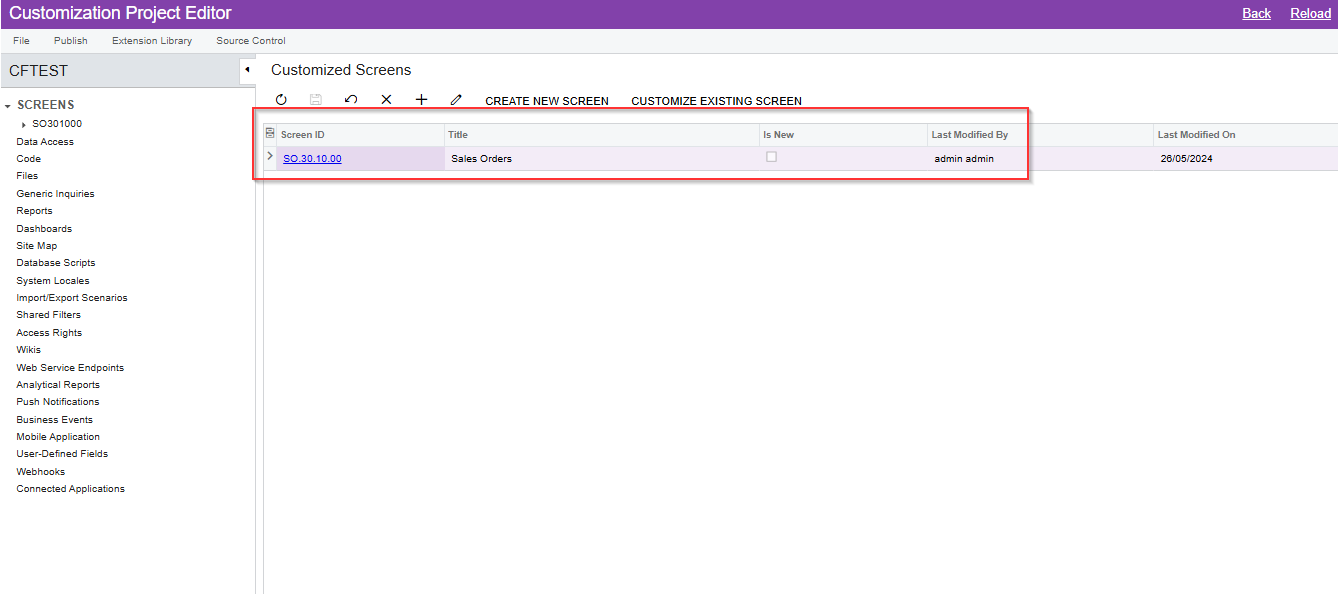1338x594 pixels.
Task: Select the SO301000 tree item label
Action: coord(57,124)
